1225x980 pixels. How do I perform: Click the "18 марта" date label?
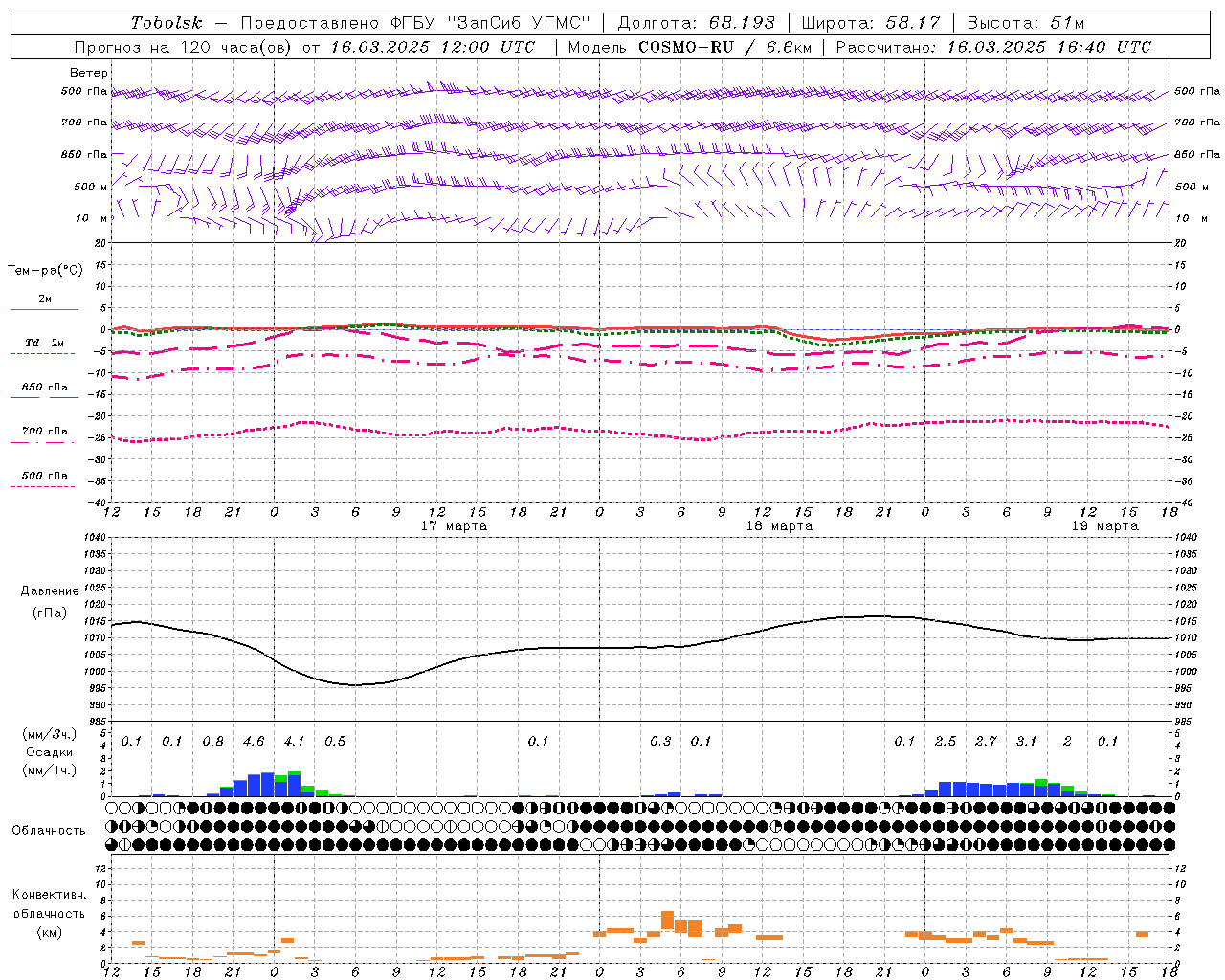[779, 526]
